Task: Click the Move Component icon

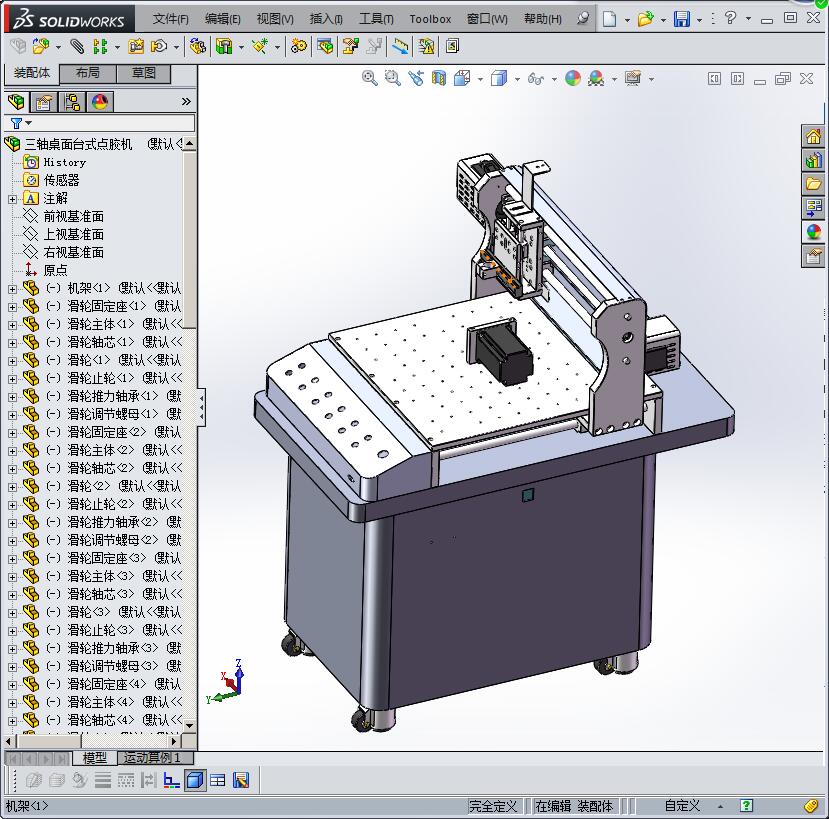Action: (x=159, y=47)
